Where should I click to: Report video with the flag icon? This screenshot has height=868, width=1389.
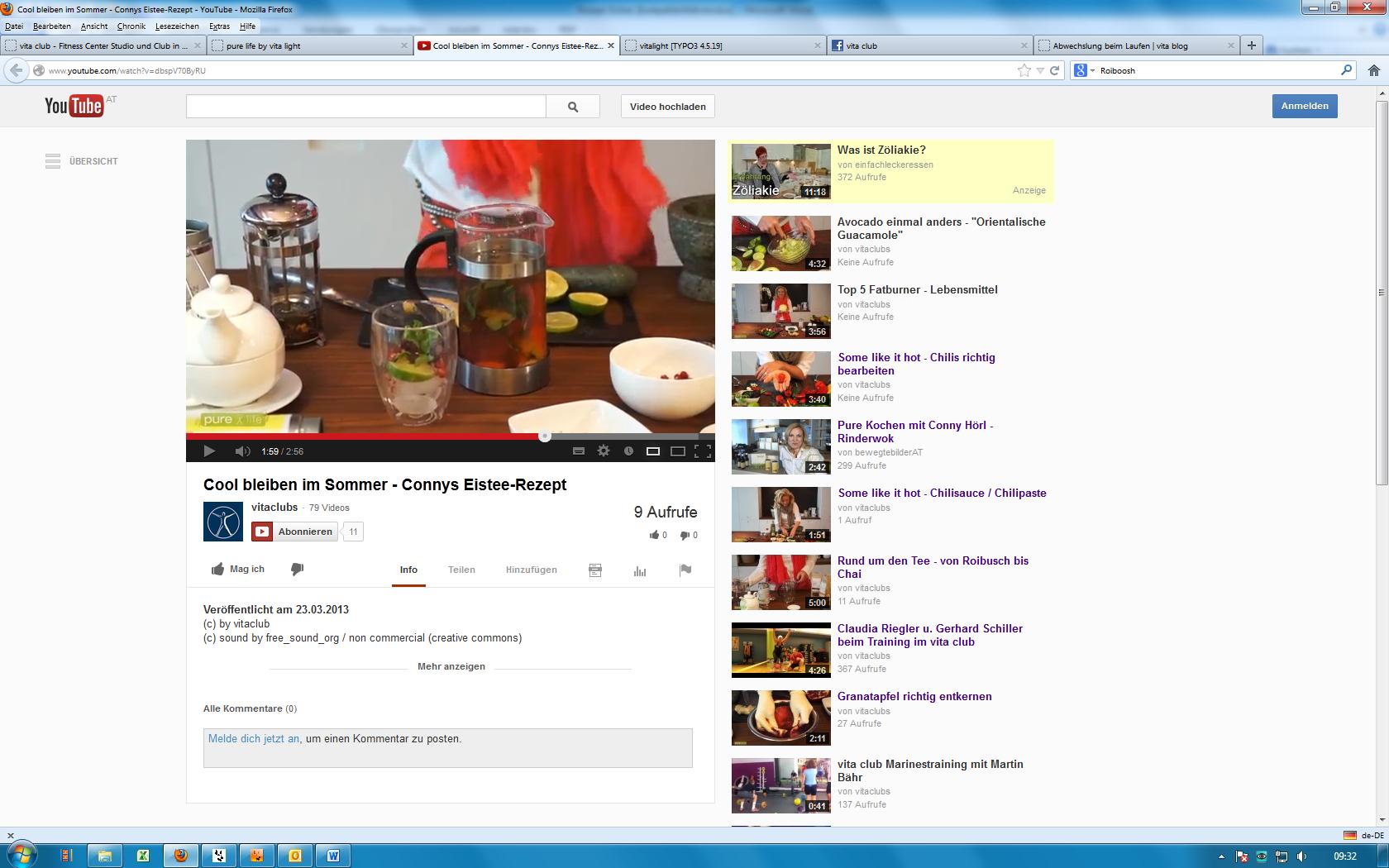(x=685, y=570)
